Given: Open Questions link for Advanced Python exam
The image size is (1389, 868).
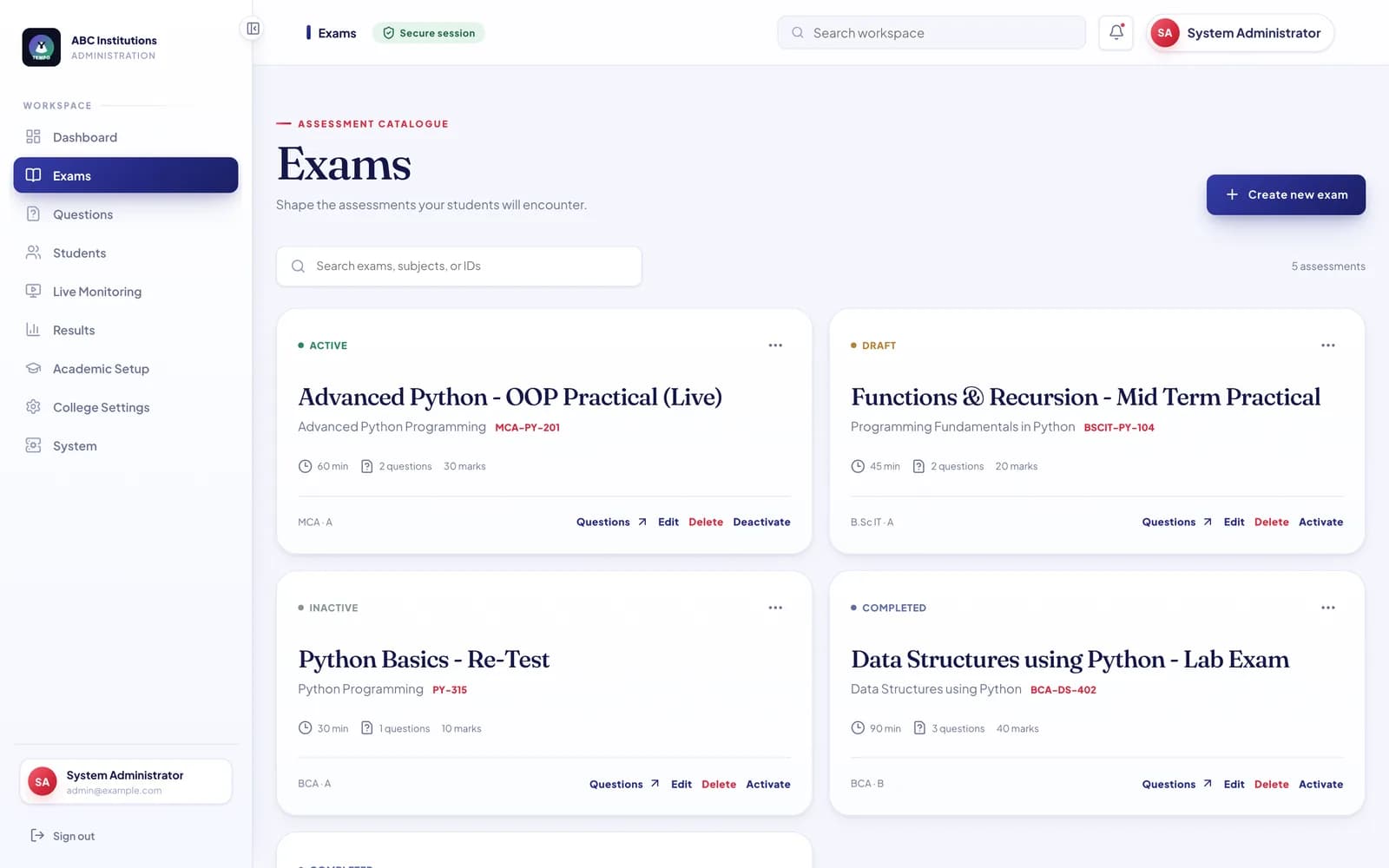Looking at the screenshot, I should point(611,522).
